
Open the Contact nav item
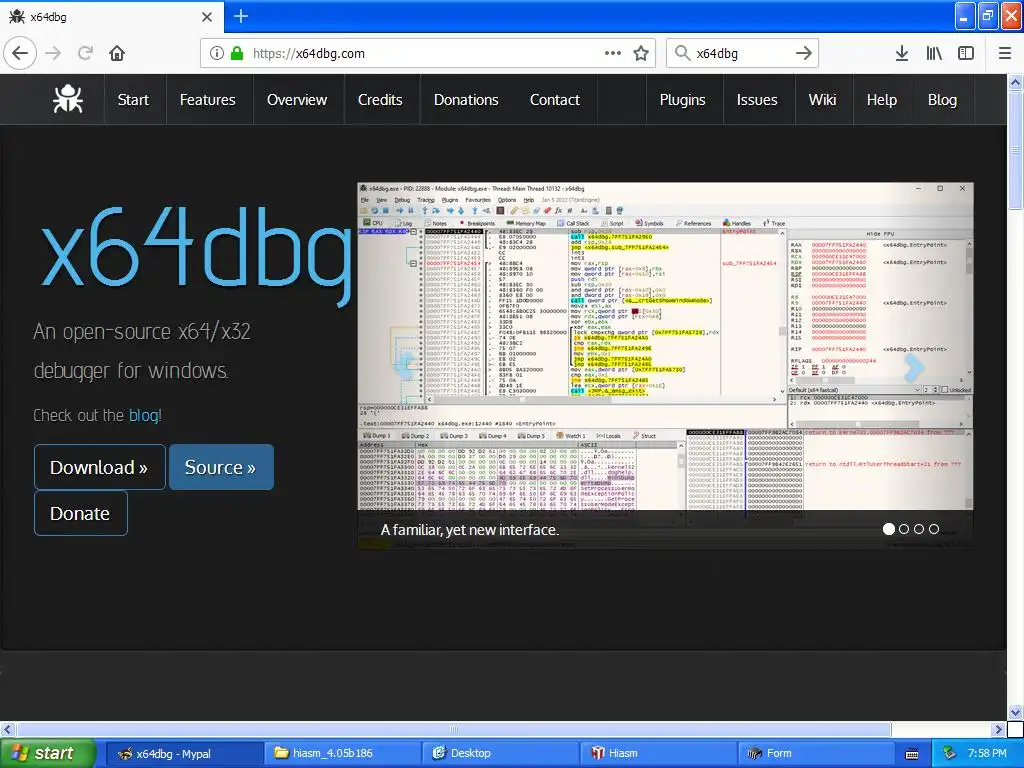[555, 100]
